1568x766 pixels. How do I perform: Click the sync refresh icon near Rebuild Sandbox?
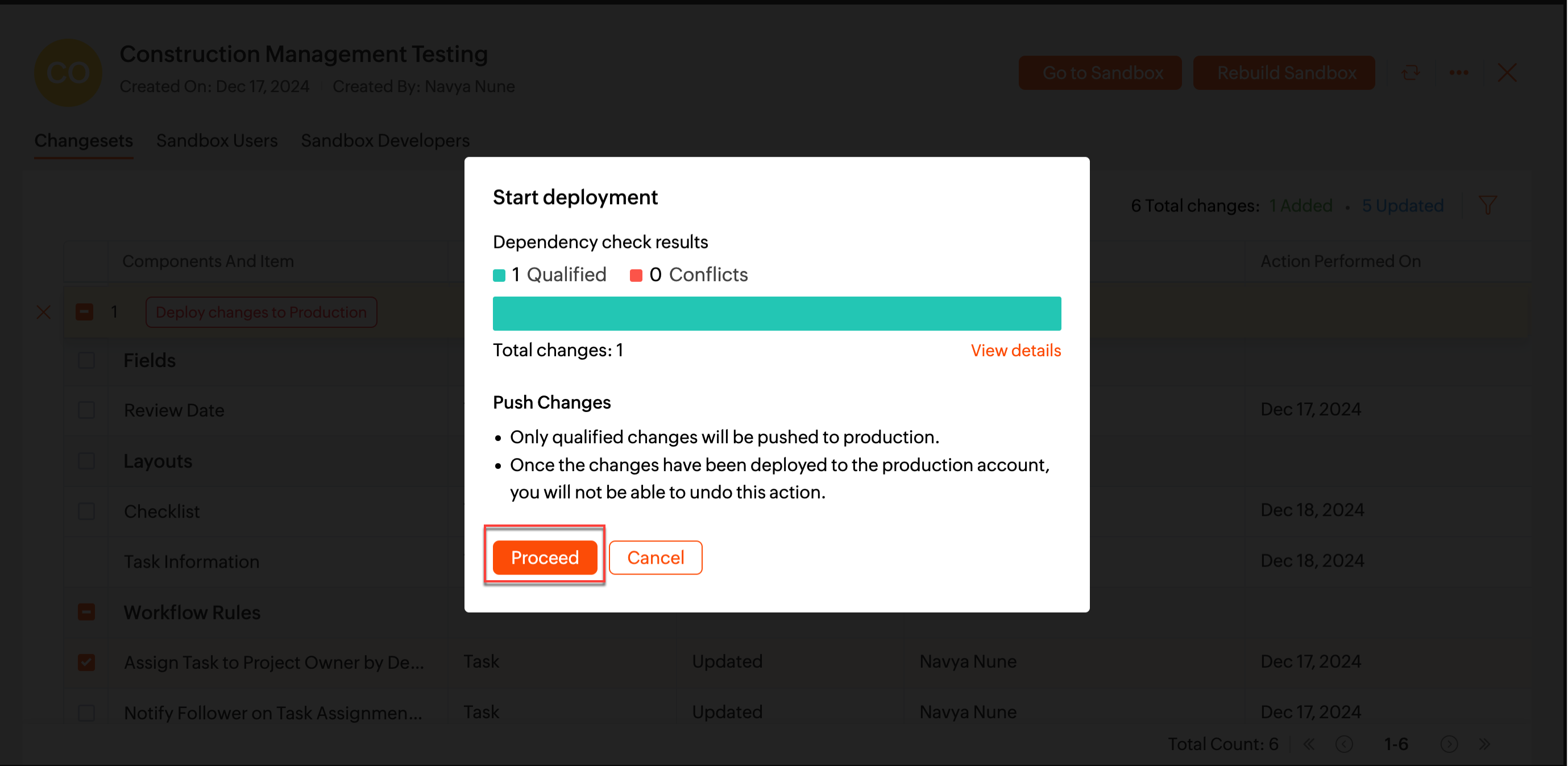coord(1410,73)
